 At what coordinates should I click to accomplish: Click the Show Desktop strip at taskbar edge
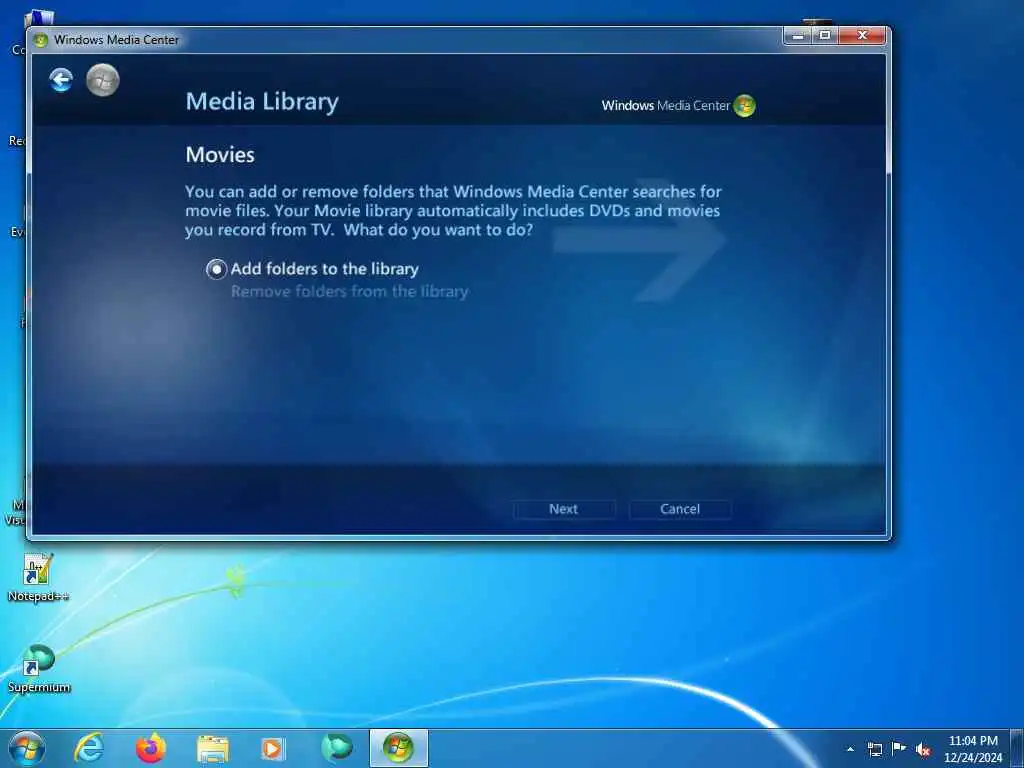[1017, 749]
